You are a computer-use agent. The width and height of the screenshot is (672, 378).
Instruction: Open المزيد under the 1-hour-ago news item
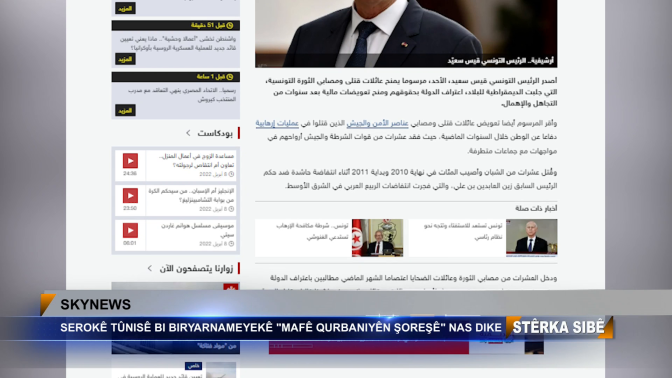tap(125, 111)
